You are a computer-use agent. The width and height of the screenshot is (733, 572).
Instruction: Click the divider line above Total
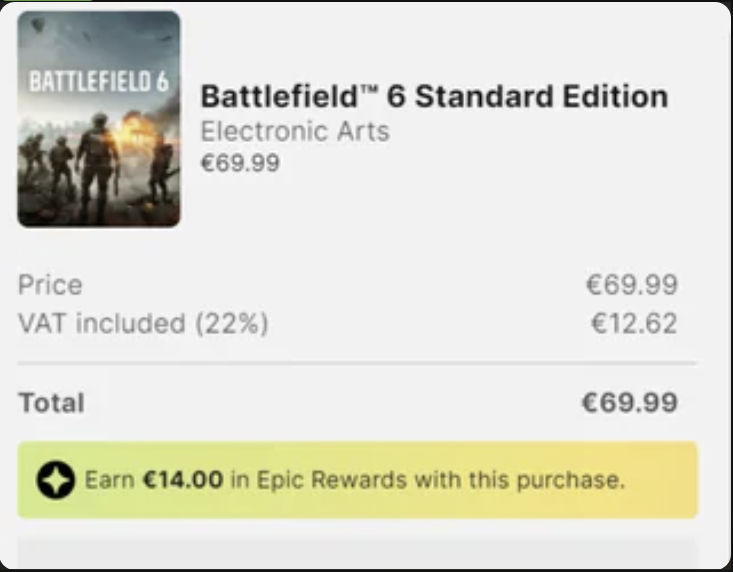(x=358, y=363)
